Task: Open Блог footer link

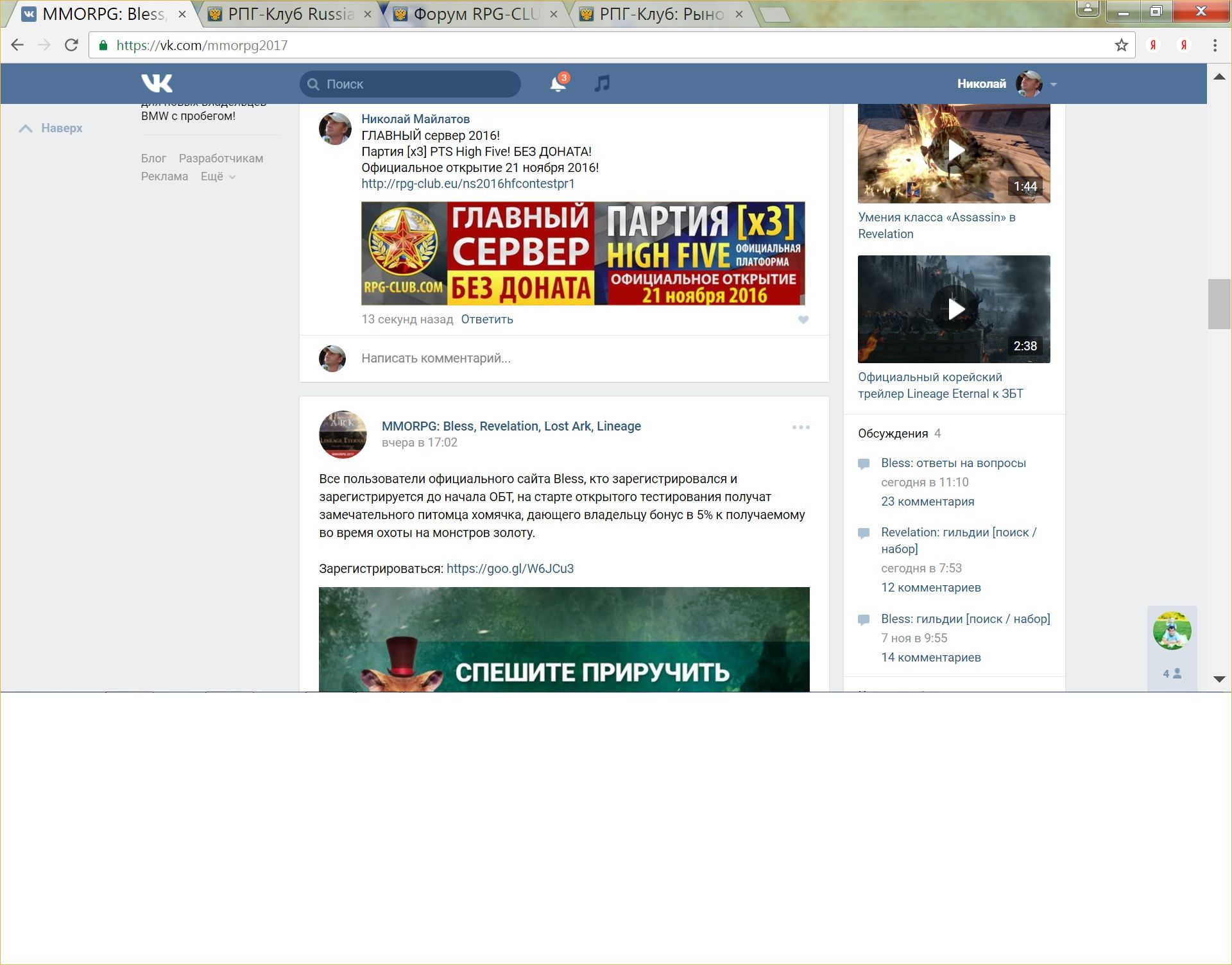Action: click(153, 158)
